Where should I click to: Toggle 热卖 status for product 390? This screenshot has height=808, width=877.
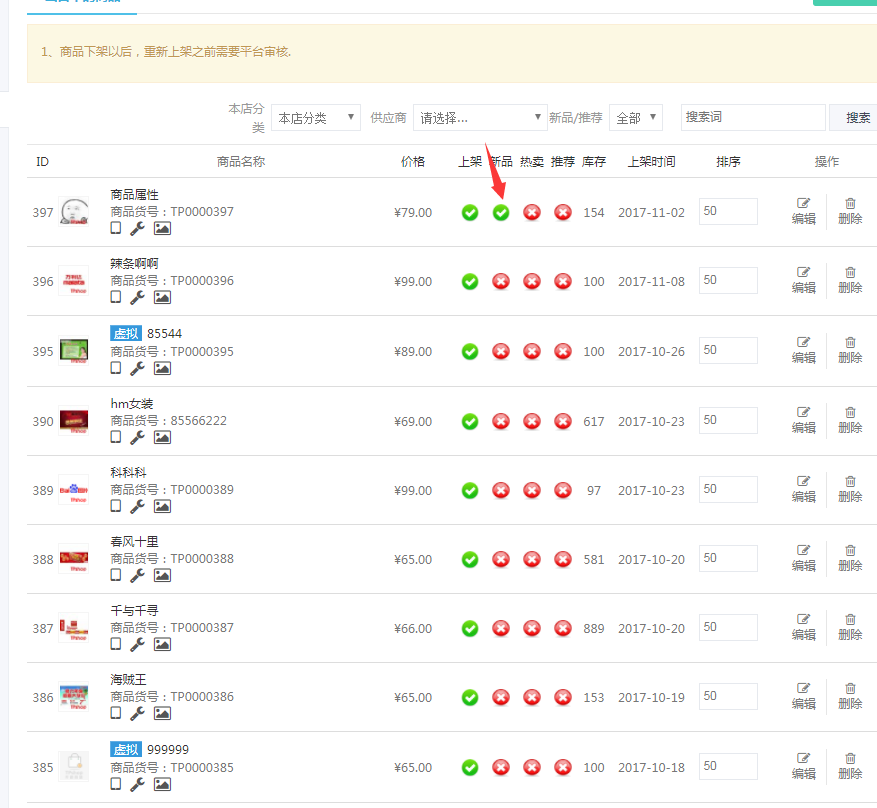(532, 421)
